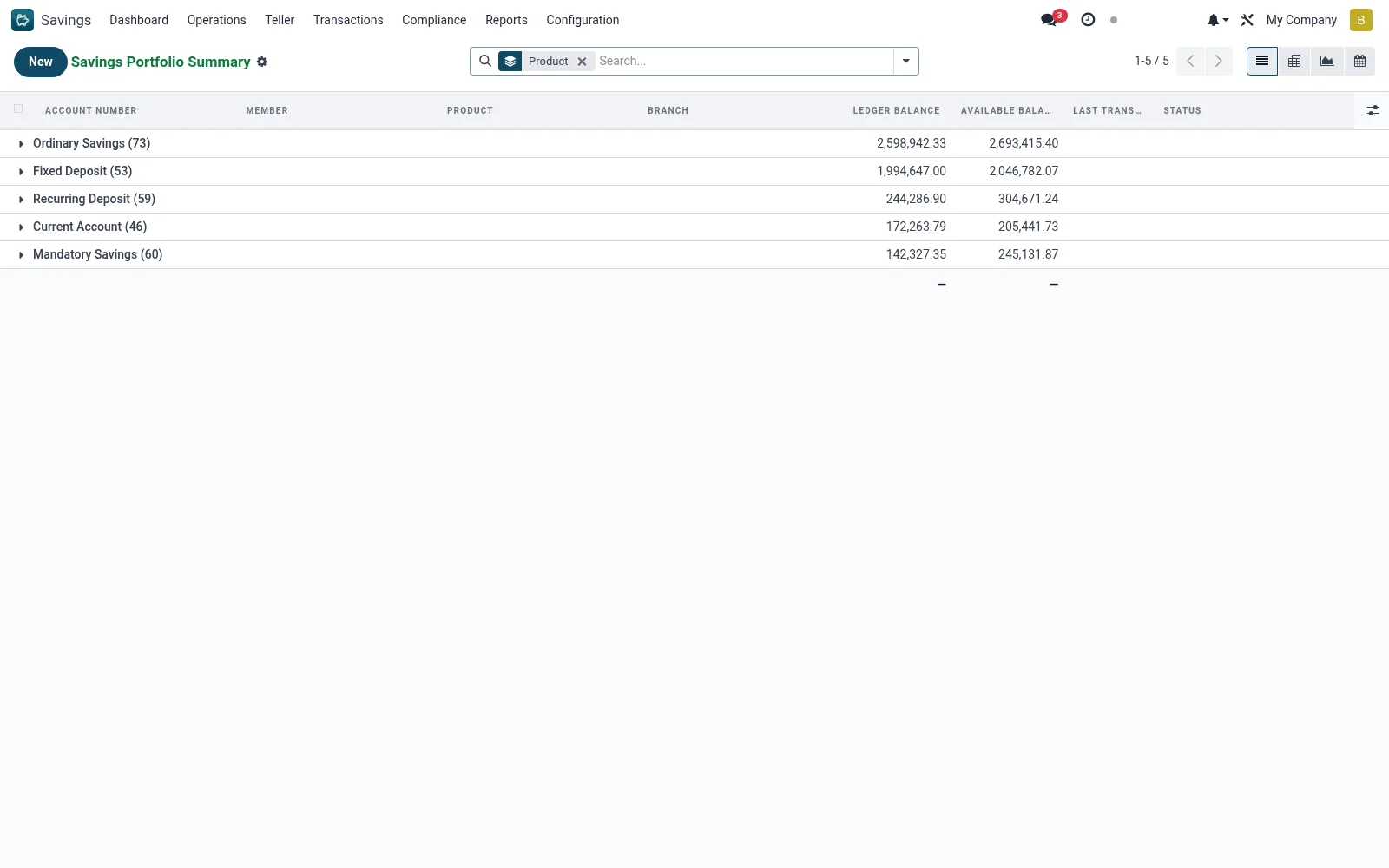Toggle the search options dropdown arrow
This screenshot has width=1389, height=868.
(x=906, y=61)
